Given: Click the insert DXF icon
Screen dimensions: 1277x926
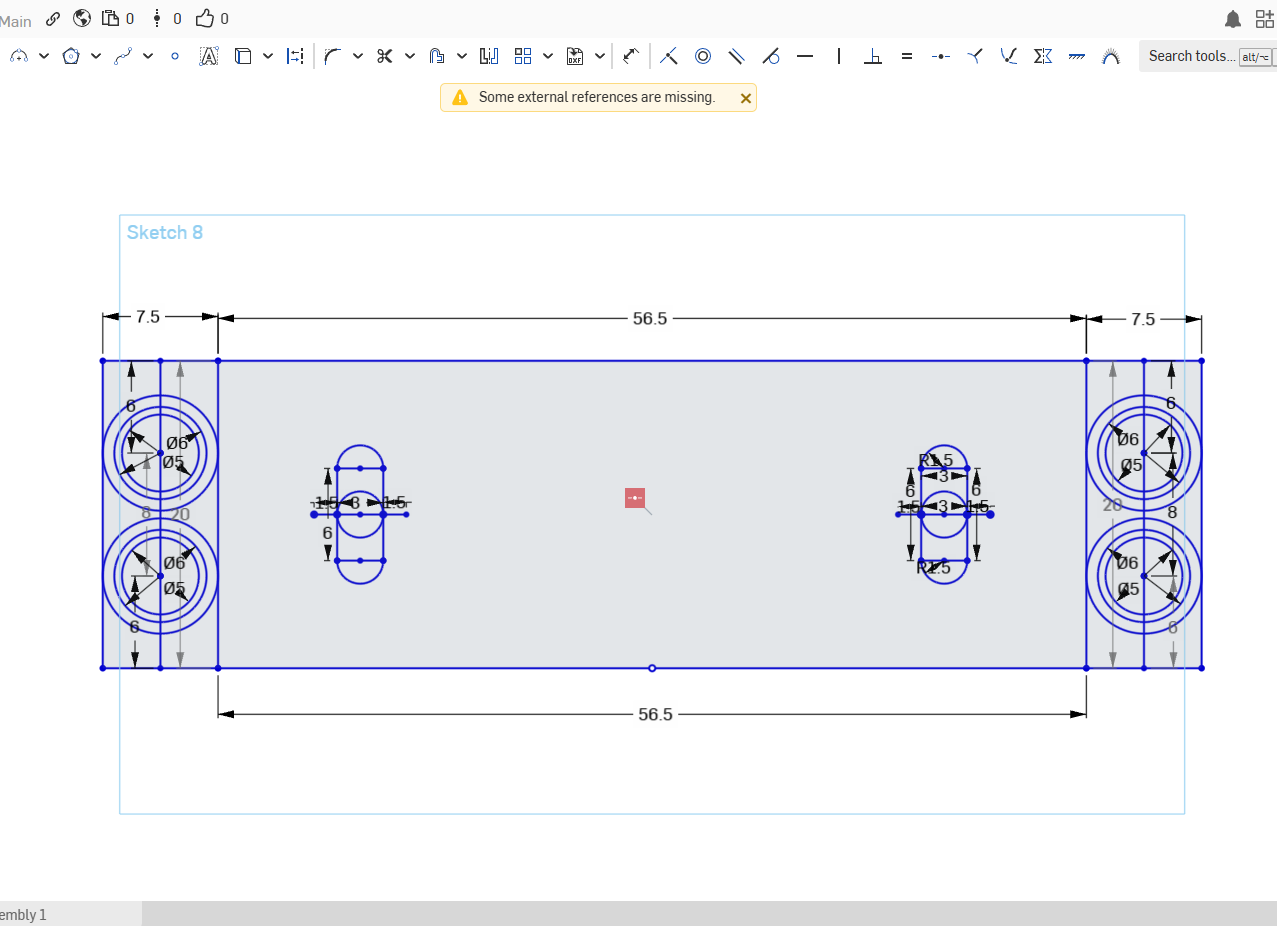Looking at the screenshot, I should pos(574,56).
